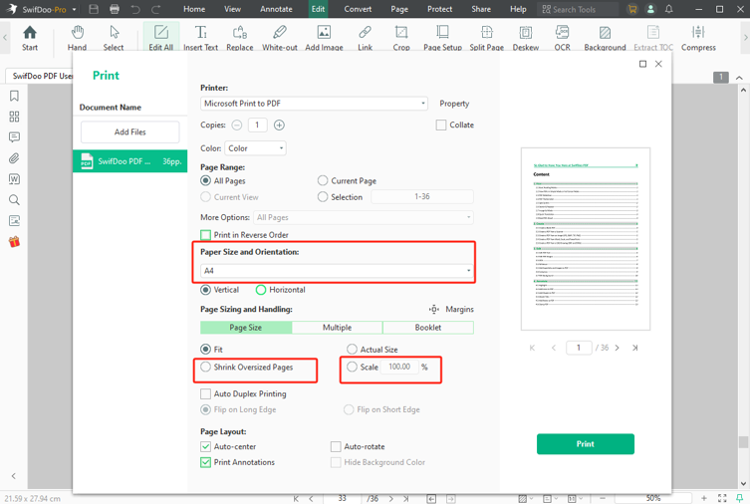750x504 pixels.
Task: Click the green Print button
Action: 585,444
